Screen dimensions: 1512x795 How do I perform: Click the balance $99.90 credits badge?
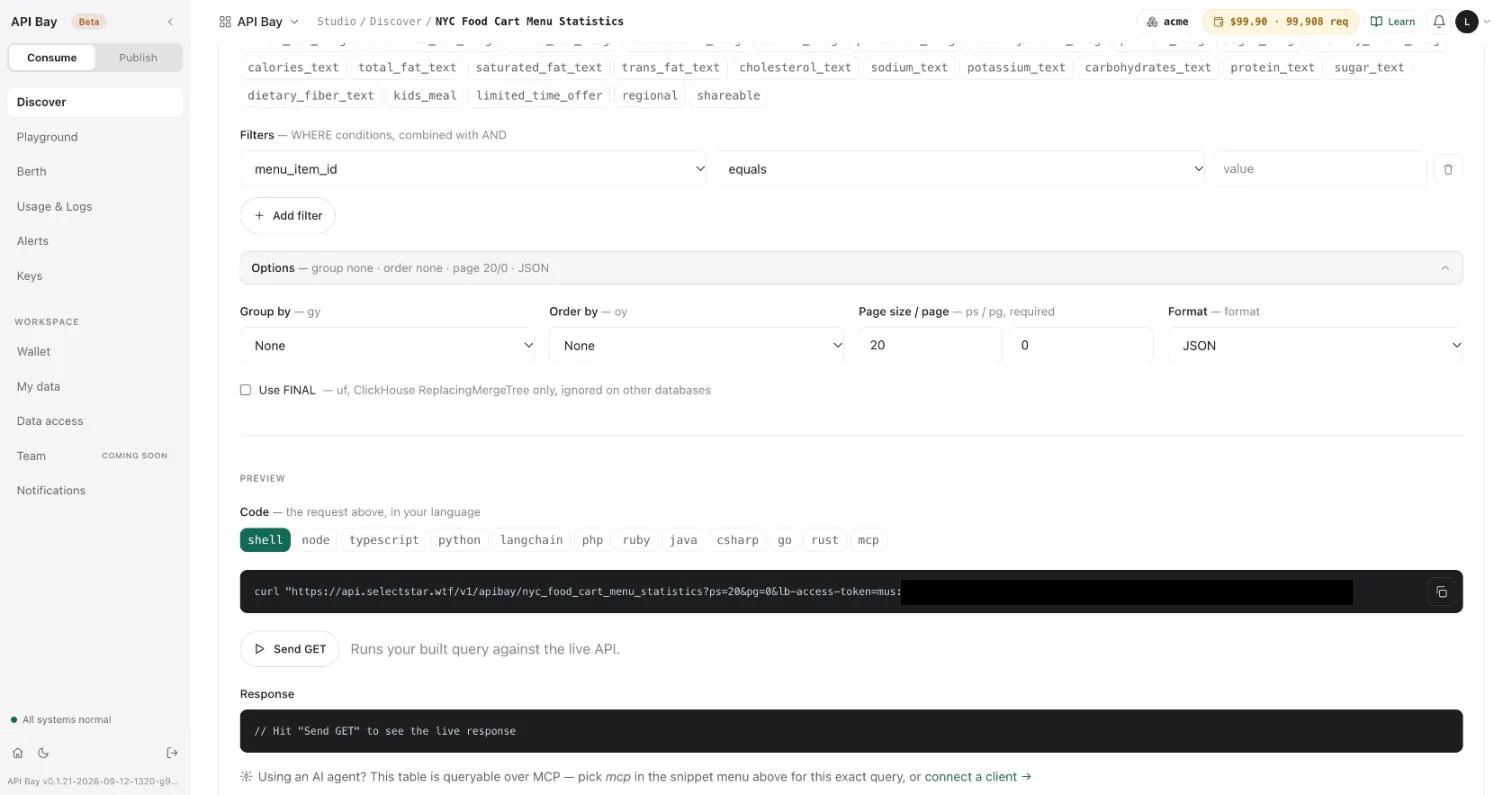pyautogui.click(x=1280, y=21)
